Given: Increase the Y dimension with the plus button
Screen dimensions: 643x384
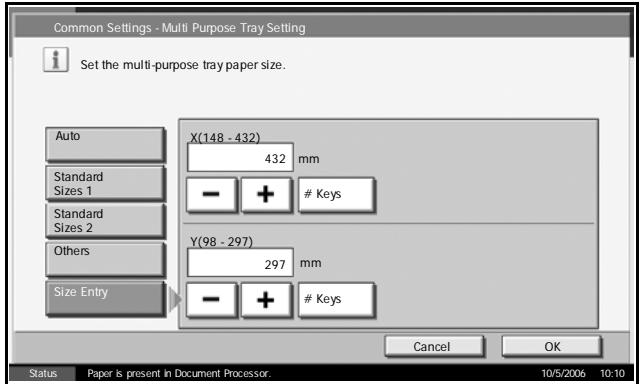Looking at the screenshot, I should [266, 300].
